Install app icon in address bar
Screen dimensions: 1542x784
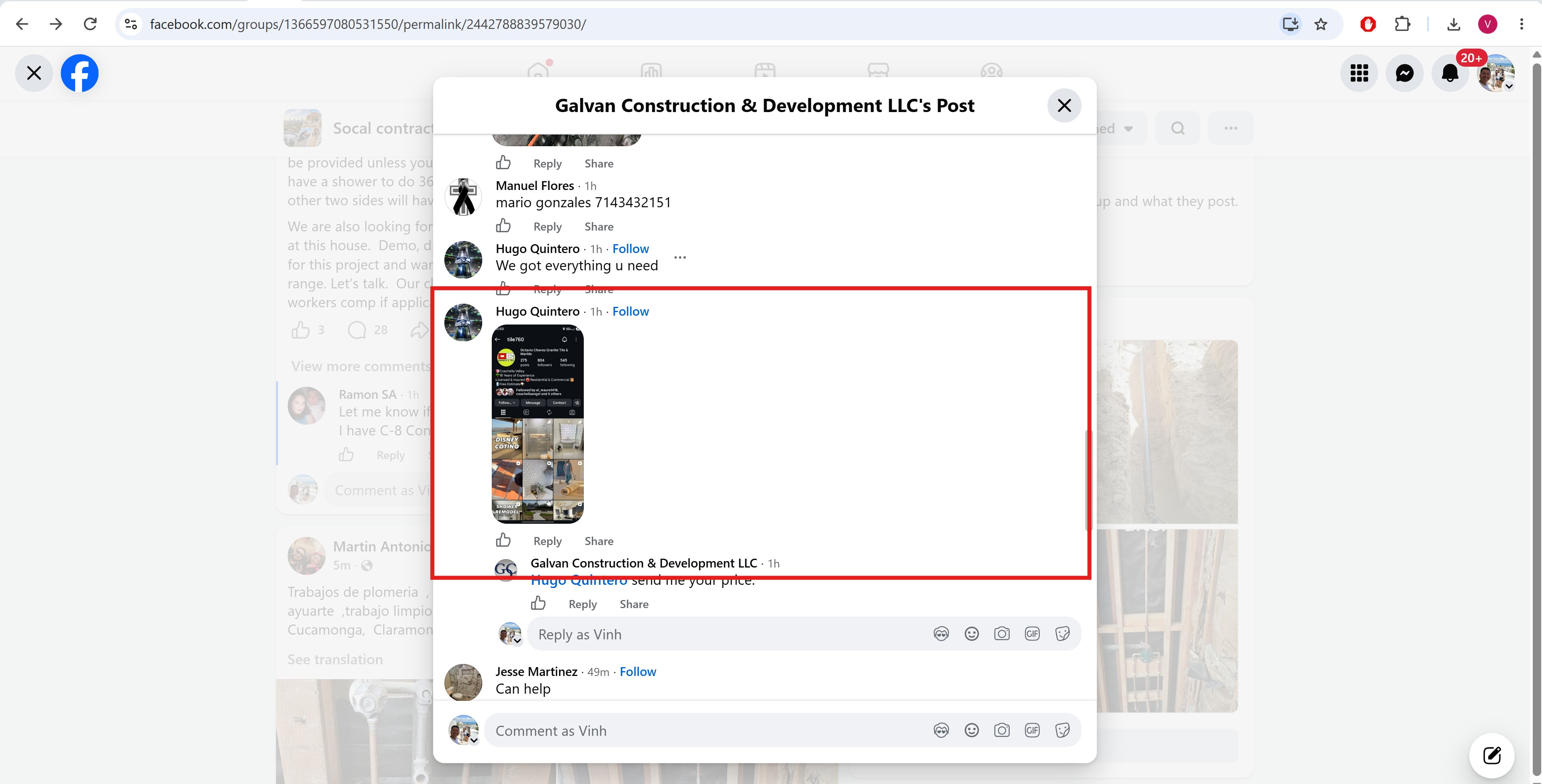point(1290,24)
